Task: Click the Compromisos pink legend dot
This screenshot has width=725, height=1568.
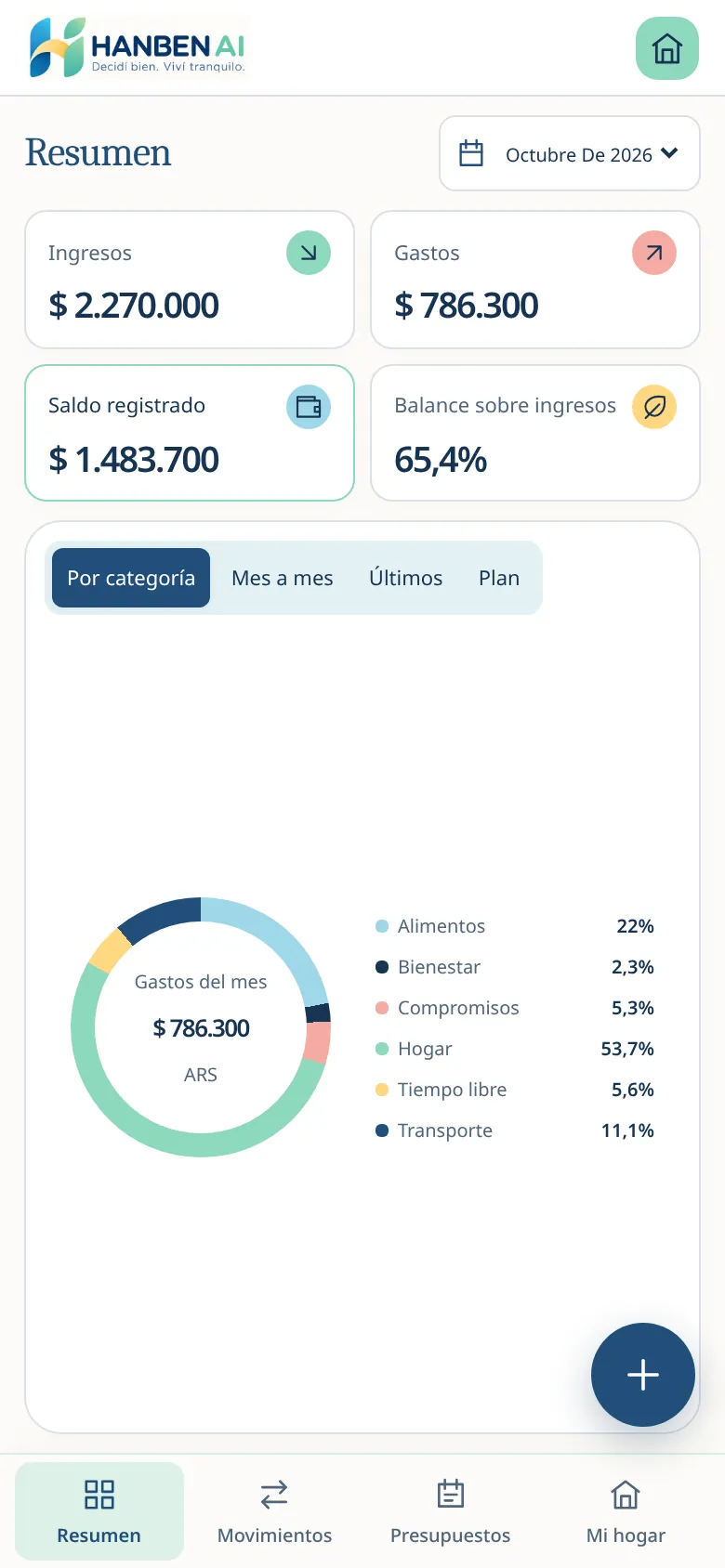Action: tap(381, 1008)
